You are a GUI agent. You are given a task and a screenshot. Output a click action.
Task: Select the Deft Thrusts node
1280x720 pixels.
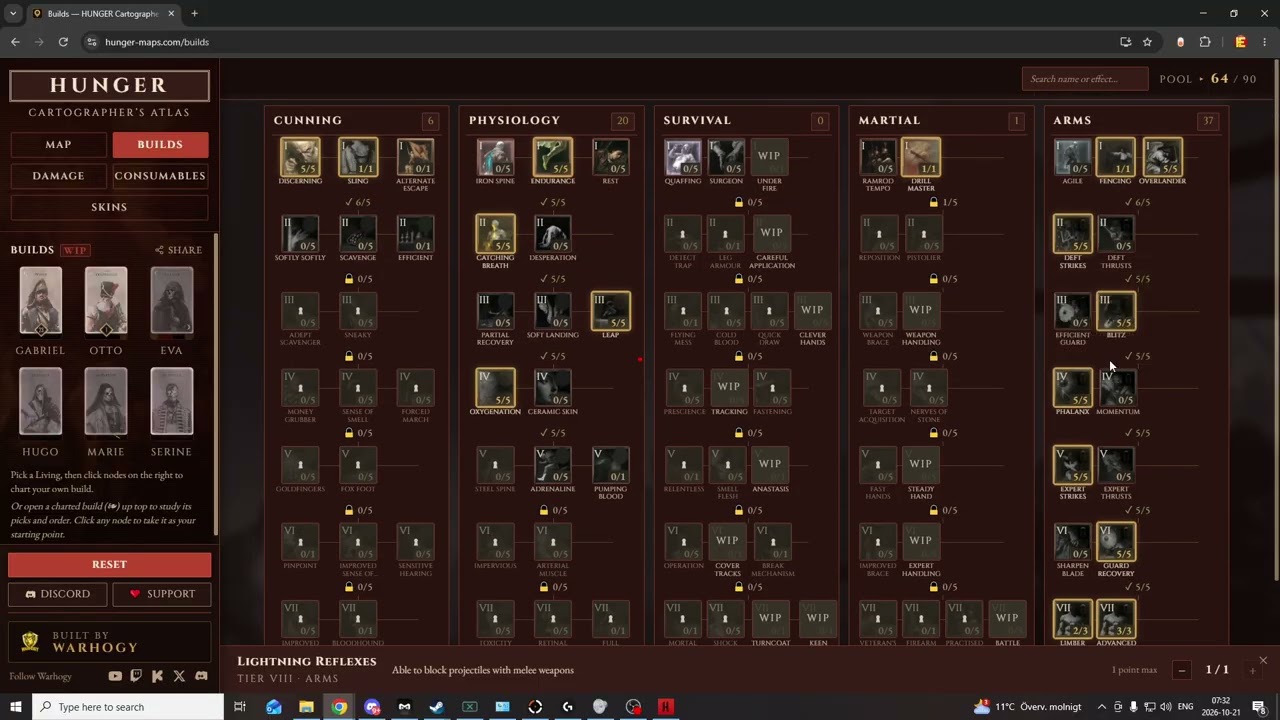1116,234
